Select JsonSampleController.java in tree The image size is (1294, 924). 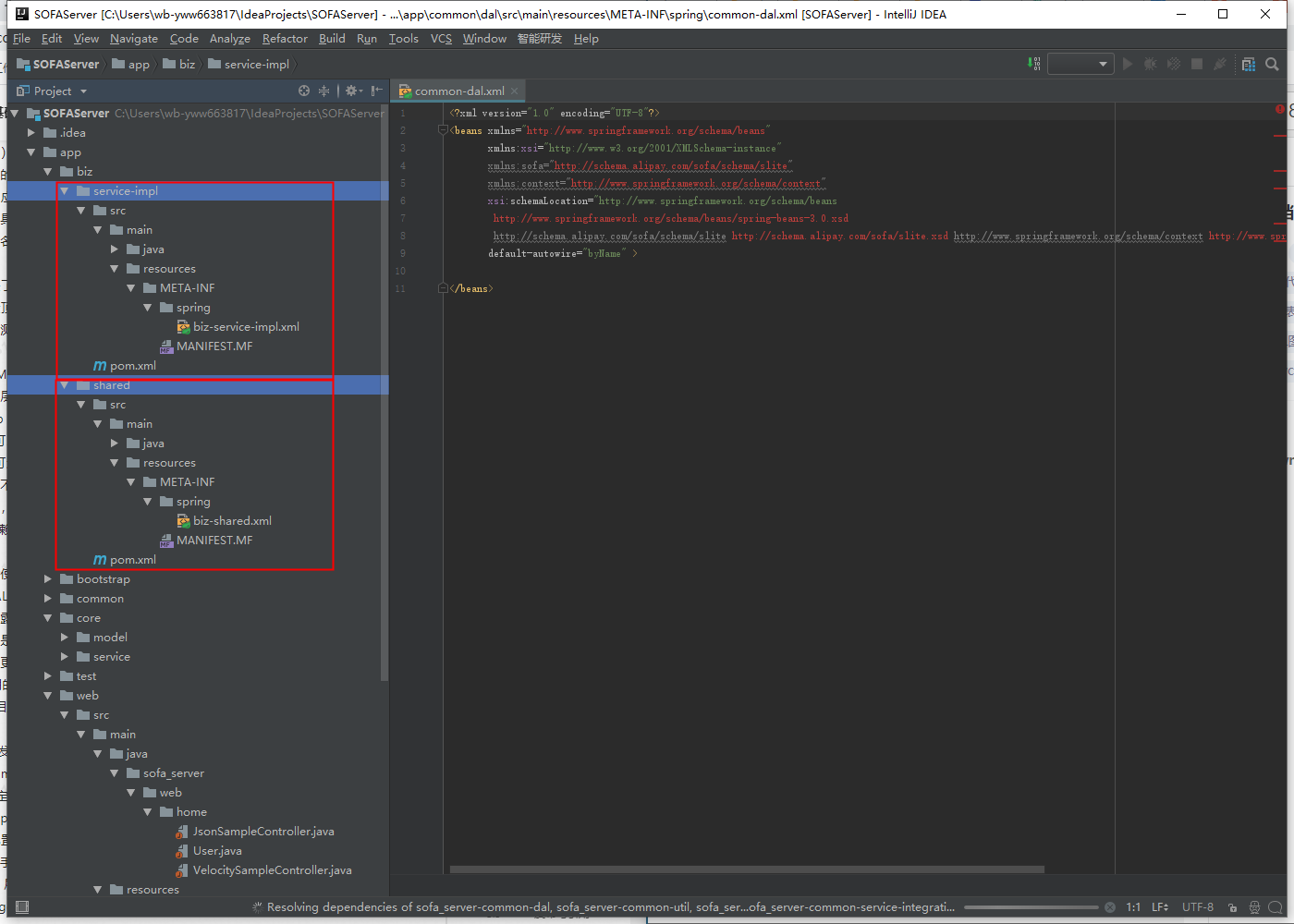tap(263, 832)
